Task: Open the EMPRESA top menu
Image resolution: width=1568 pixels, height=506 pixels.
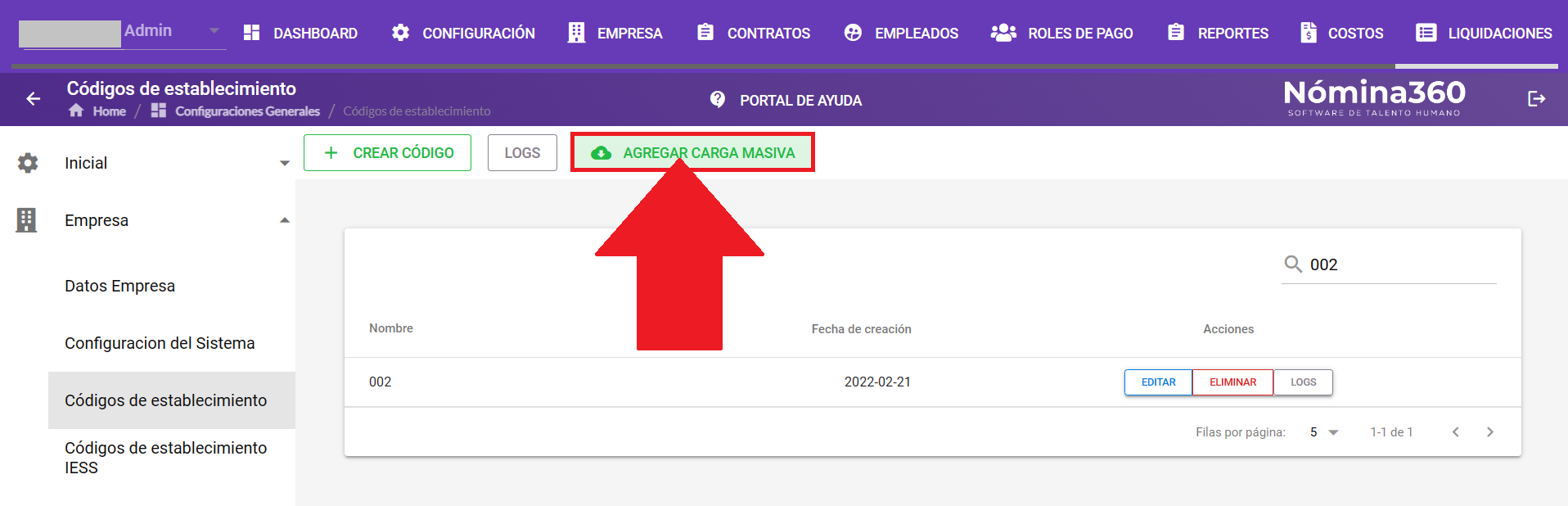Action: tap(615, 33)
